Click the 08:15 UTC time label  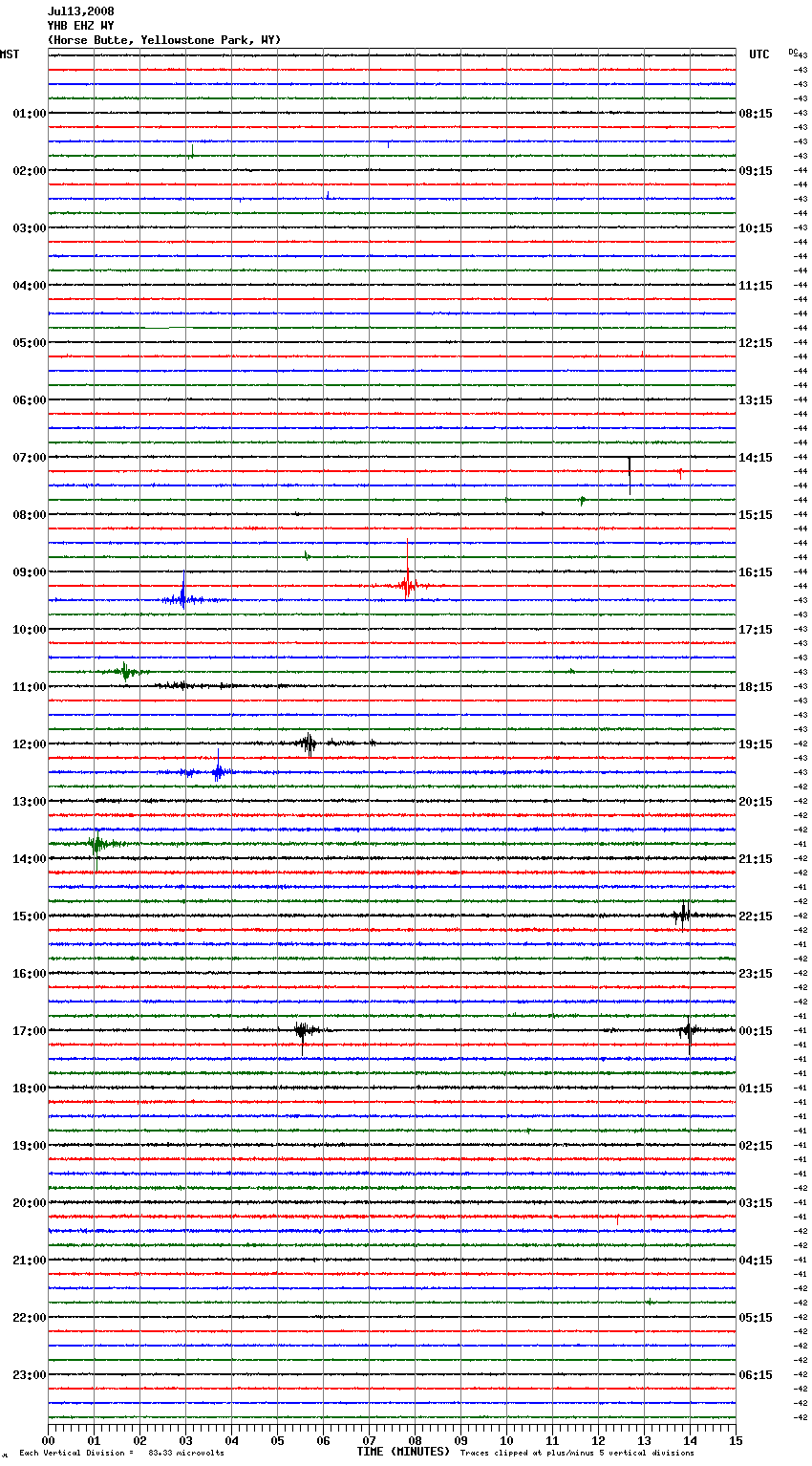click(x=756, y=114)
